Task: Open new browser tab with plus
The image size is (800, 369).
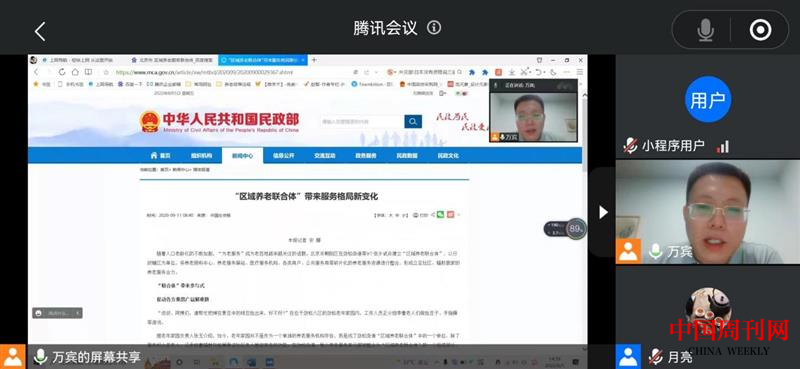Action: point(314,60)
